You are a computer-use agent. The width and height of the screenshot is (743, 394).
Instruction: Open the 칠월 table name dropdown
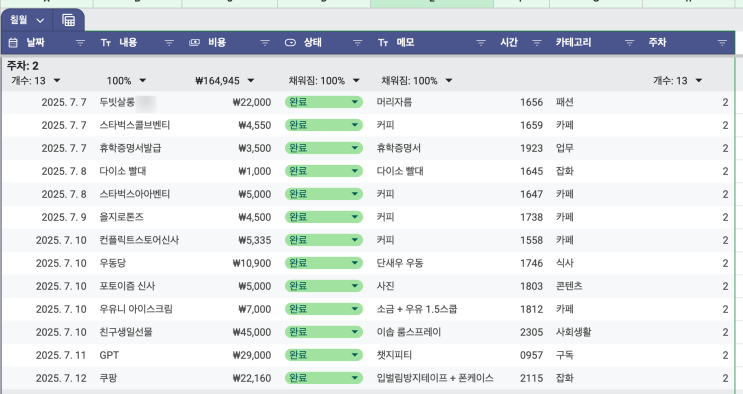click(40, 20)
